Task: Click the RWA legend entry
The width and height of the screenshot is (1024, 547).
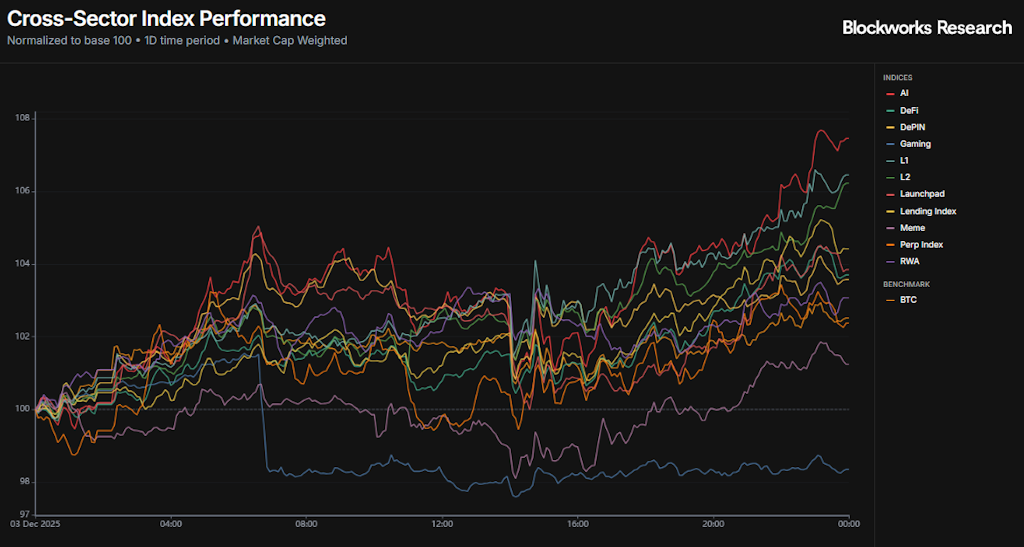Action: click(x=908, y=262)
